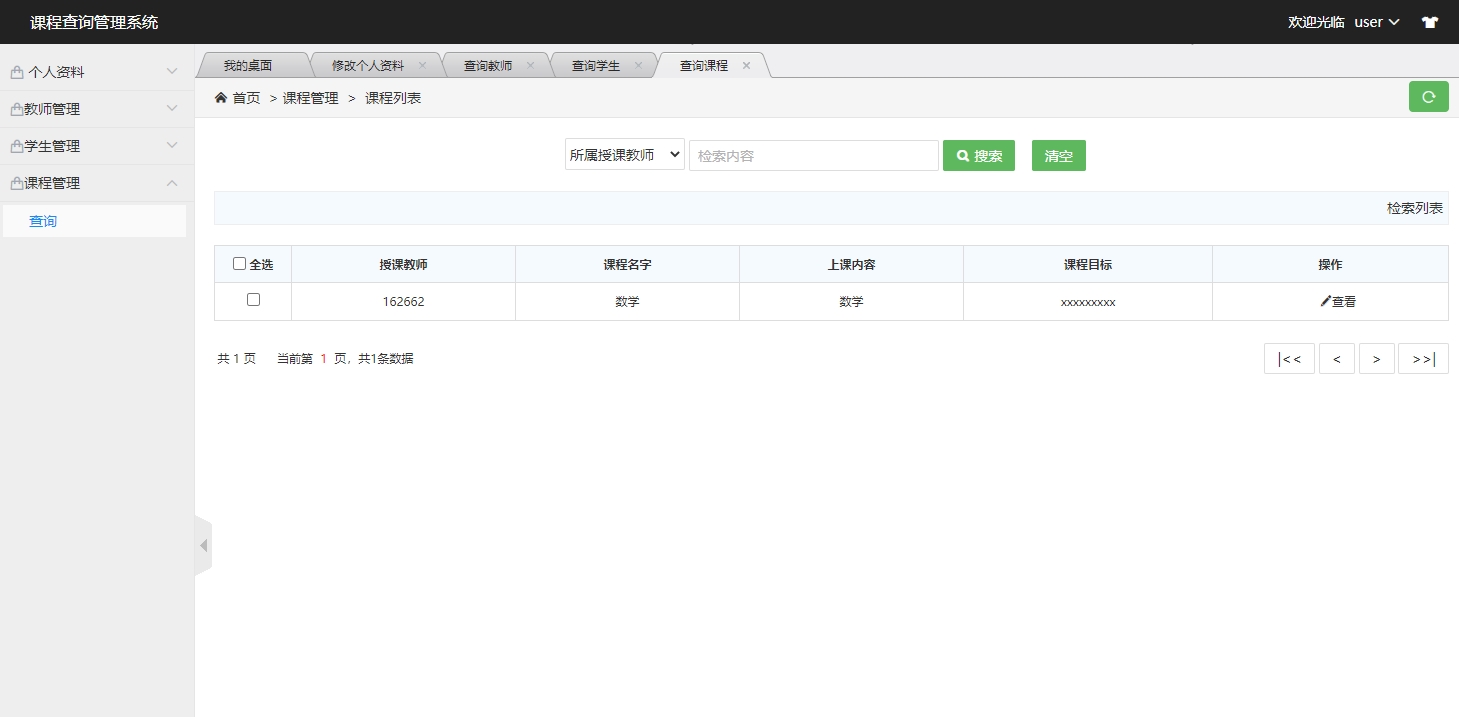The width and height of the screenshot is (1459, 717).
Task: Click the home icon in the breadcrumb
Action: coord(220,97)
